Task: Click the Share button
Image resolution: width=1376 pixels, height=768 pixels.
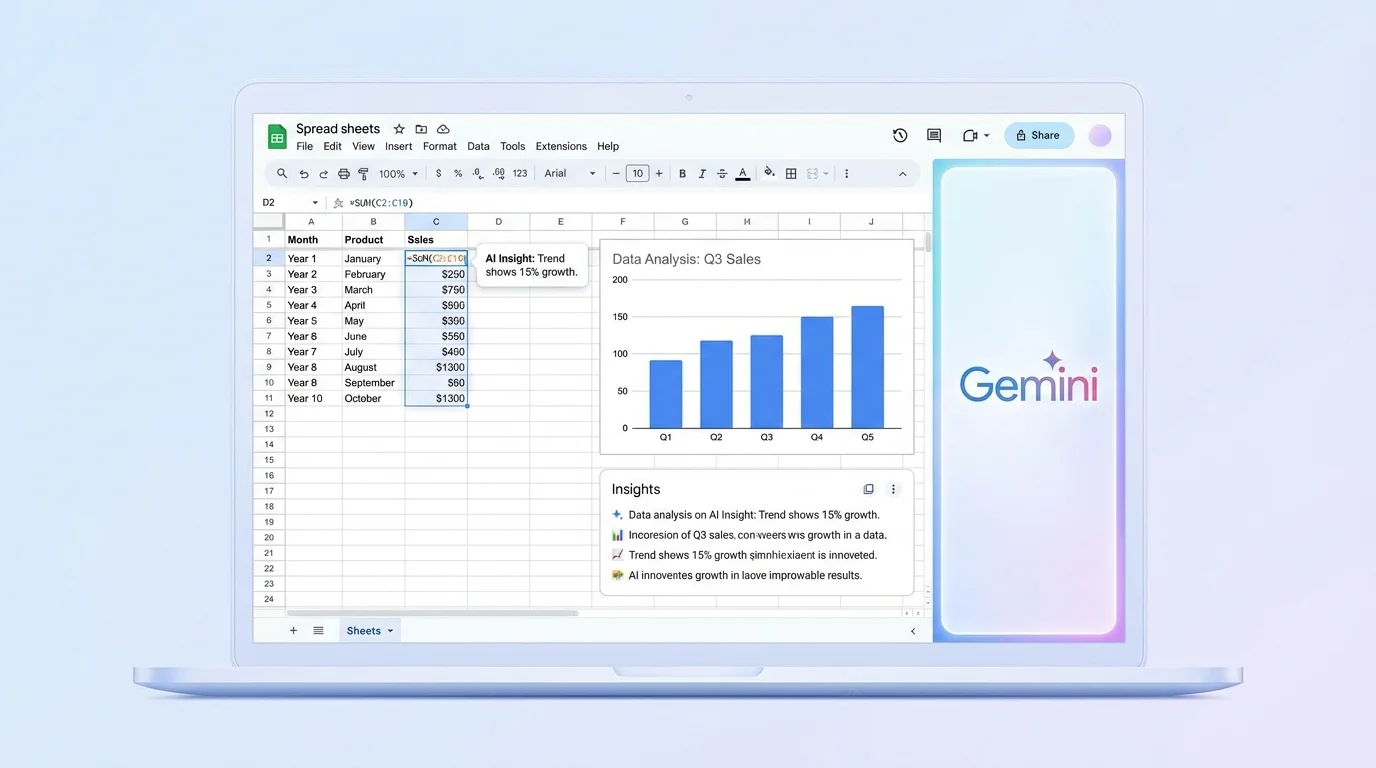Action: pos(1038,136)
